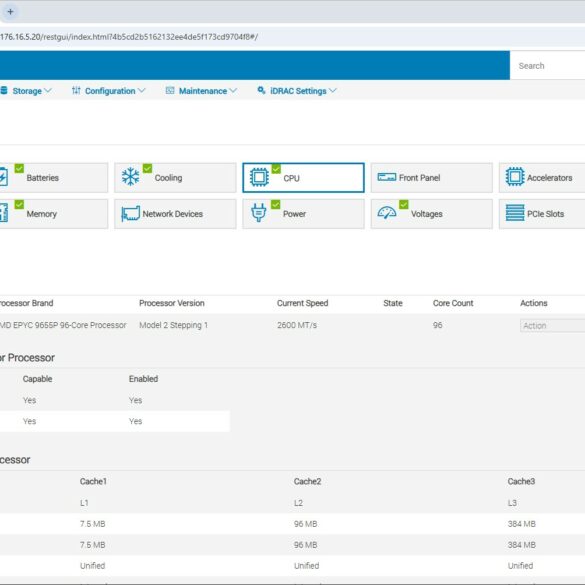
Task: Click the Voltages green status checkmark
Action: pyautogui.click(x=404, y=204)
